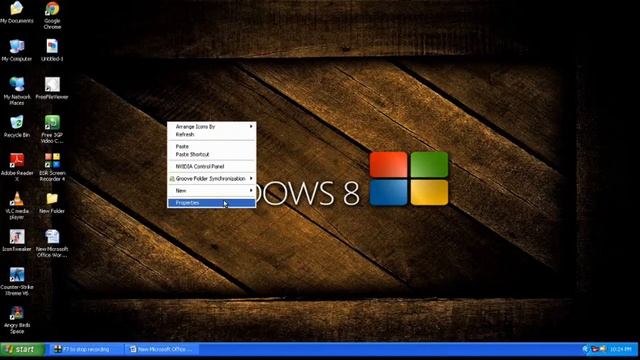This screenshot has height=360, width=640.
Task: Choose Paste in the context menu
Action: click(x=211, y=146)
